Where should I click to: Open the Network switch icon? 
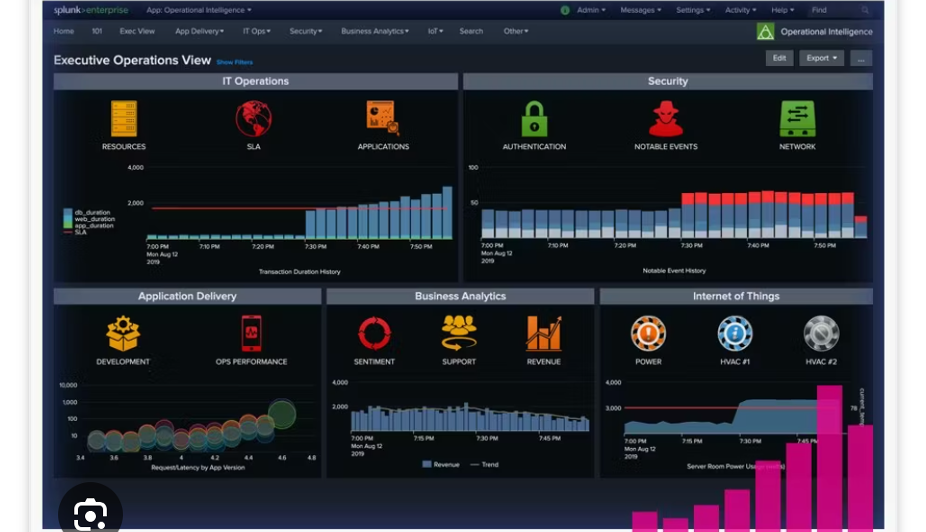(797, 118)
